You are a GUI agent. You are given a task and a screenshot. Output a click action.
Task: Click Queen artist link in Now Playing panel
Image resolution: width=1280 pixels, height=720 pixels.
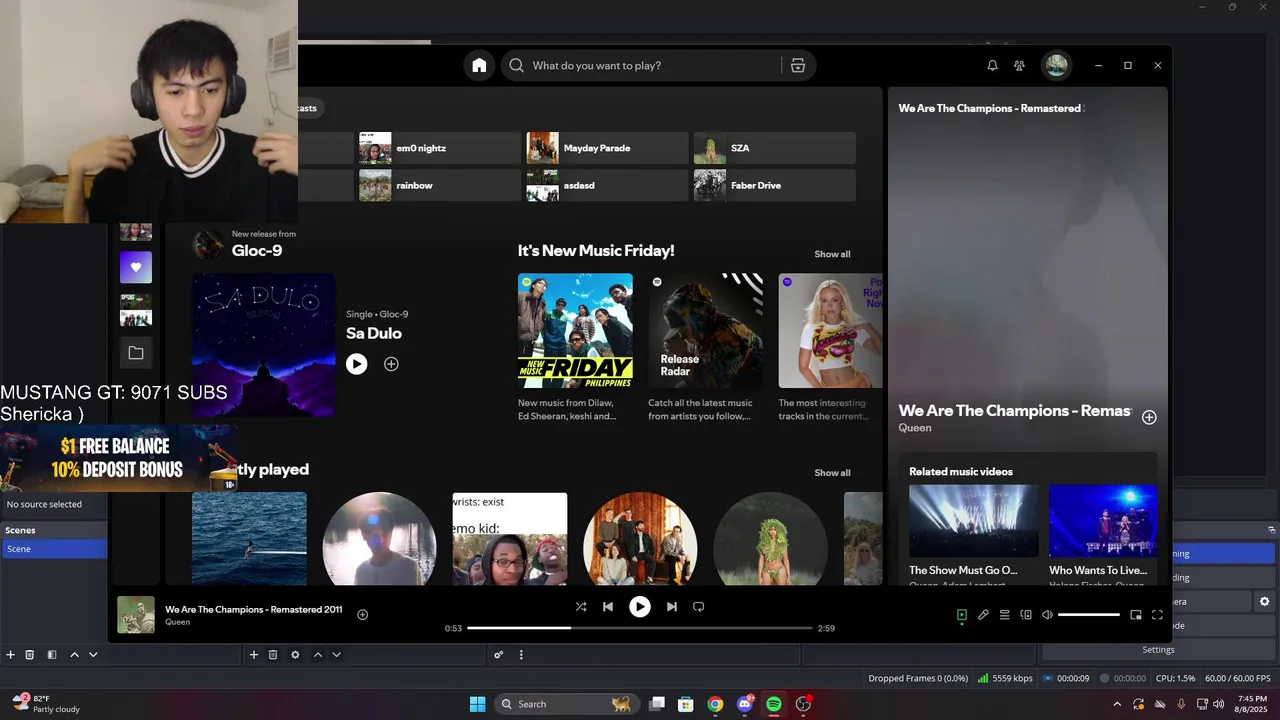coord(915,428)
